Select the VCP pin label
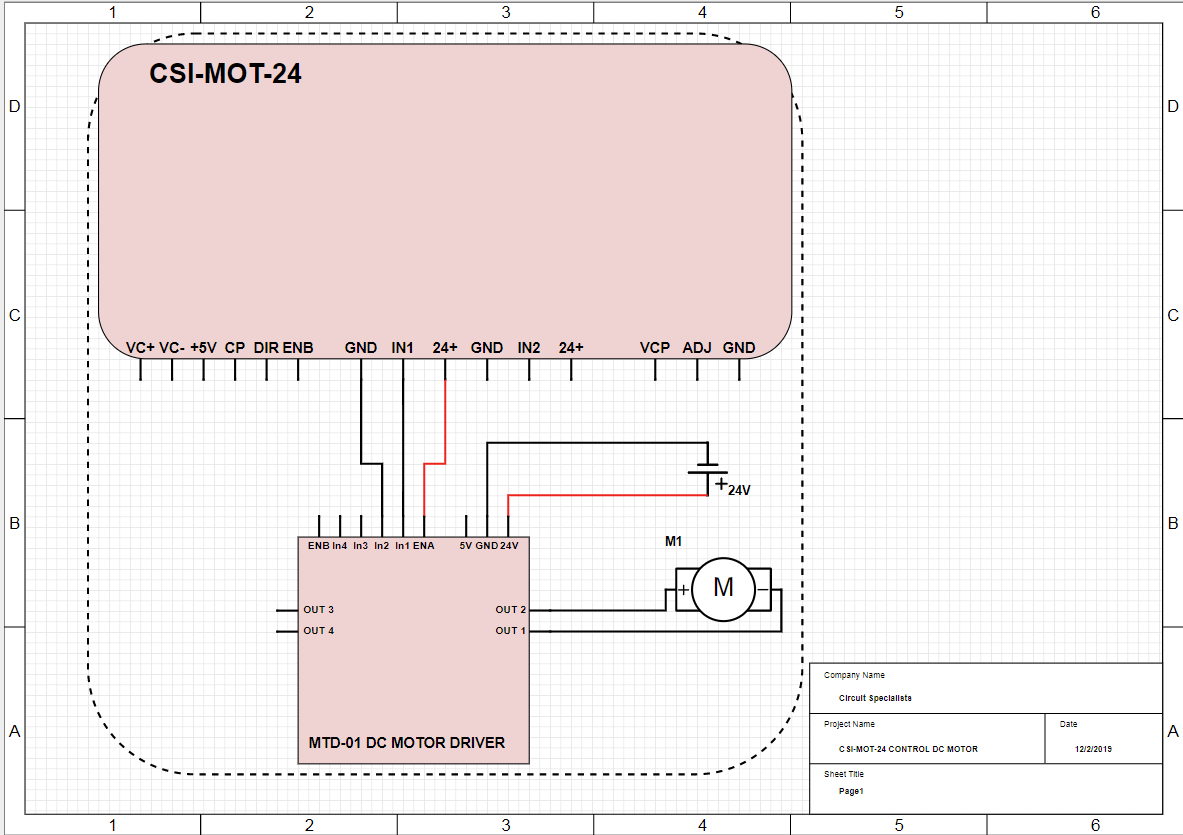This screenshot has height=835, width=1183. (655, 348)
